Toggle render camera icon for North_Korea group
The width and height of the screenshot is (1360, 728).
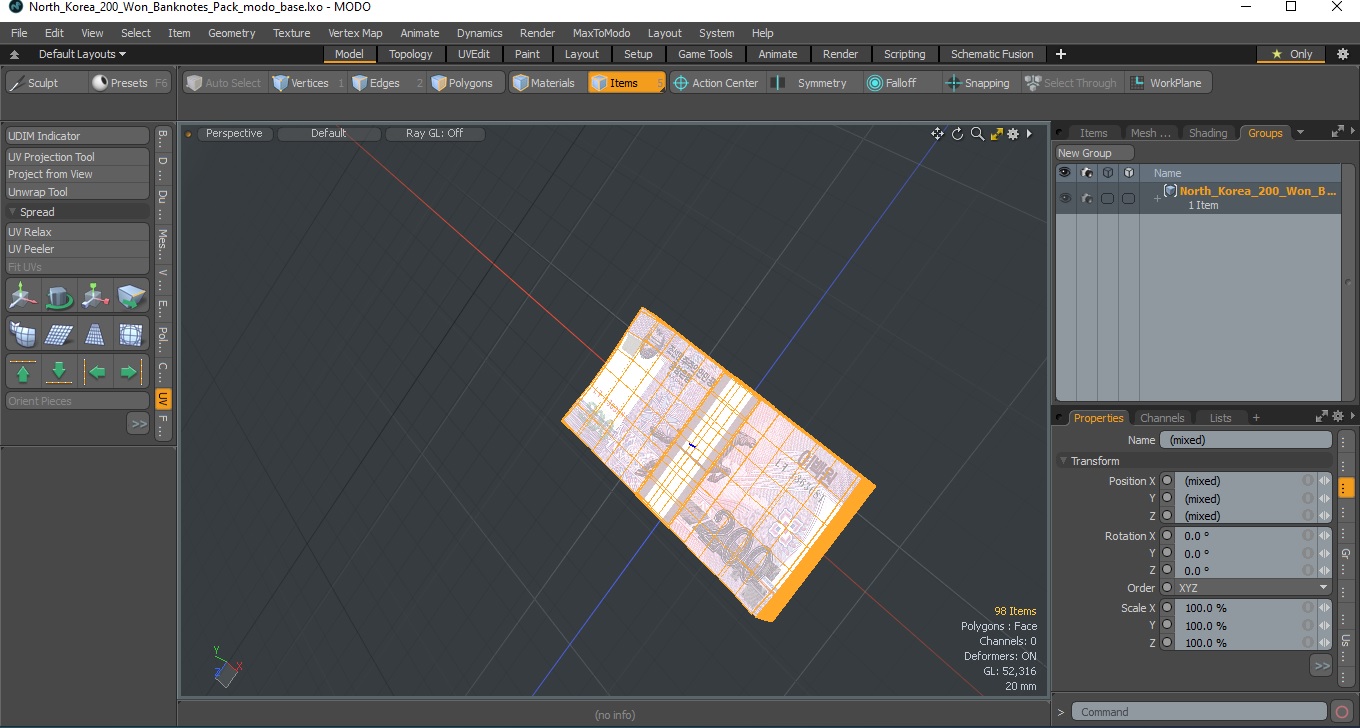click(x=1086, y=198)
